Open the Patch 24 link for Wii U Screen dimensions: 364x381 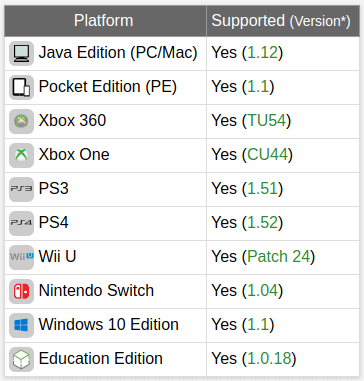pyautogui.click(x=279, y=257)
